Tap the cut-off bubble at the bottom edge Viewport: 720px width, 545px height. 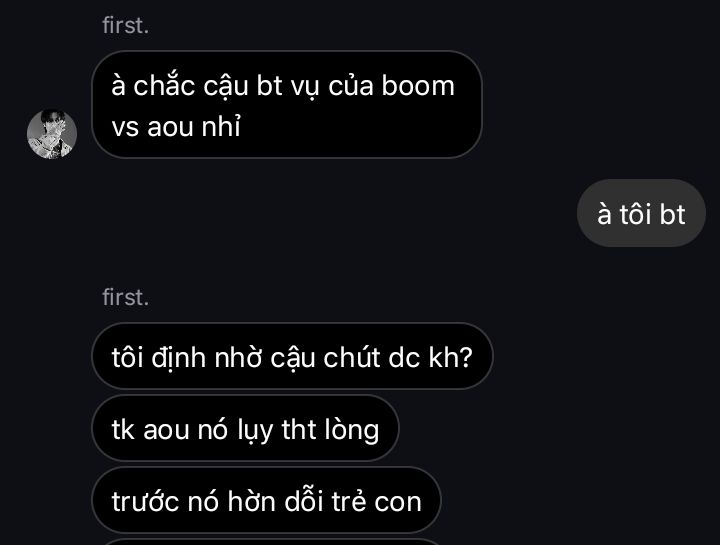click(x=271, y=542)
